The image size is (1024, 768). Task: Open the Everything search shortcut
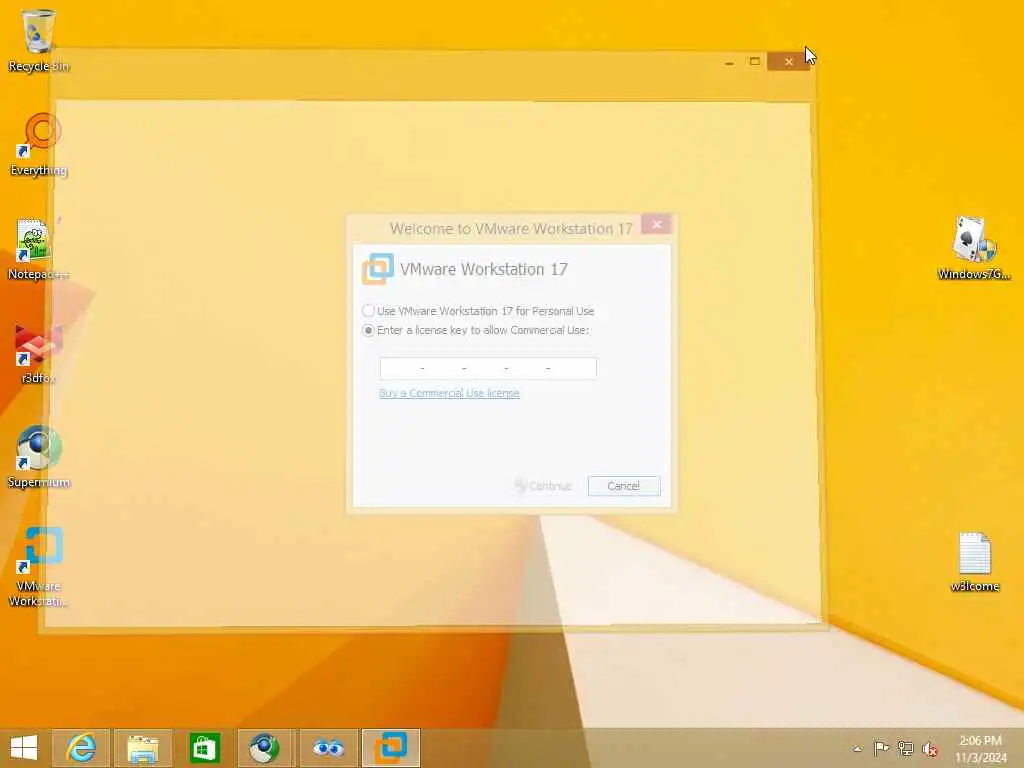coord(39,144)
